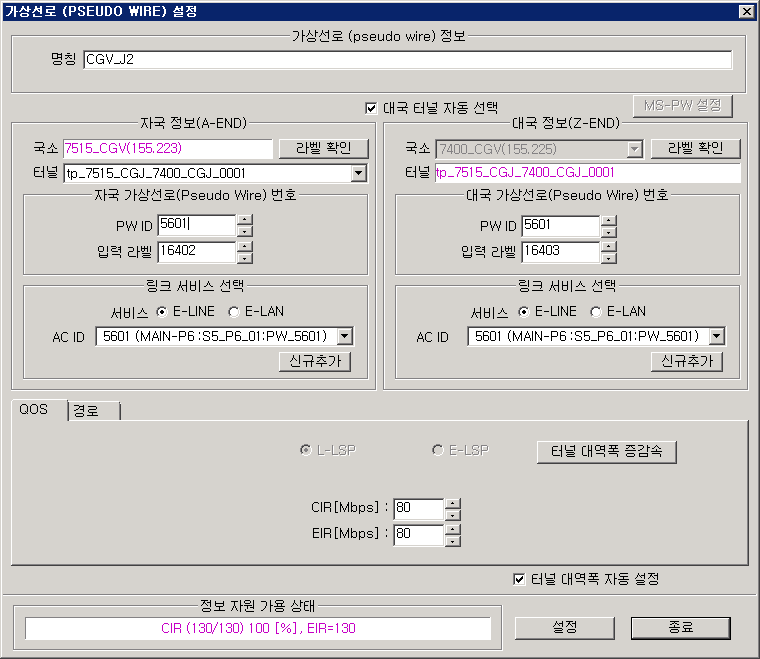Click A-END 신규추가 button

(x=315, y=361)
